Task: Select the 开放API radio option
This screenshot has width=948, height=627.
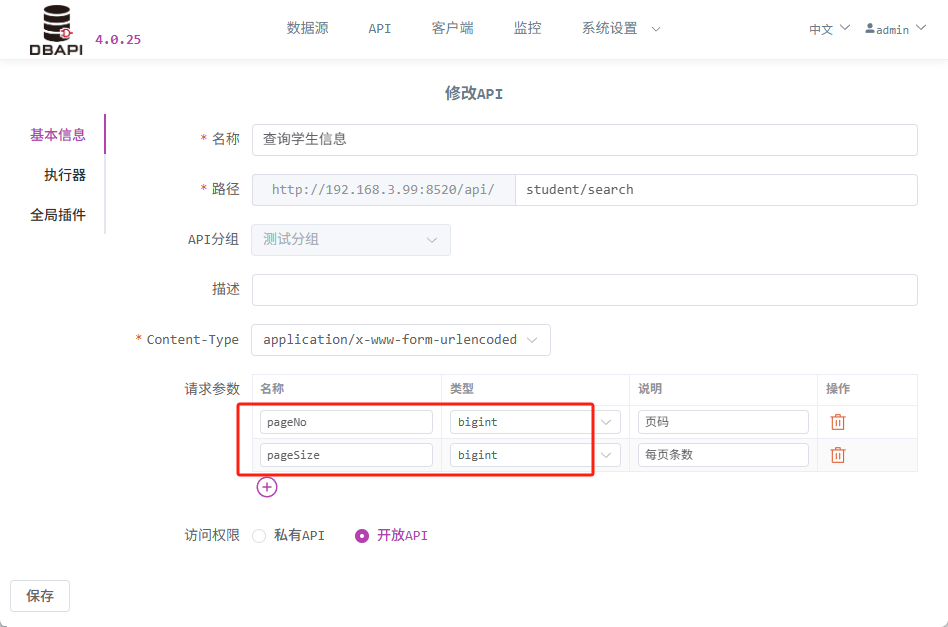Action: tap(362, 536)
